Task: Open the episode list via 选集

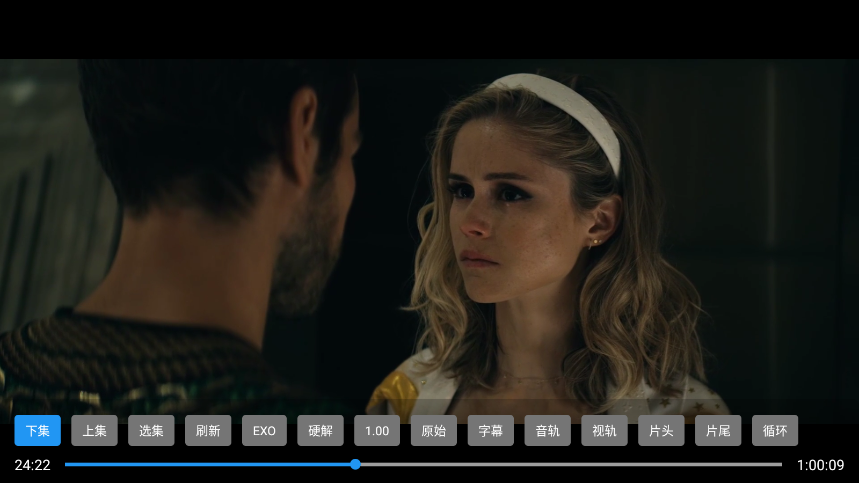Action: pos(151,430)
